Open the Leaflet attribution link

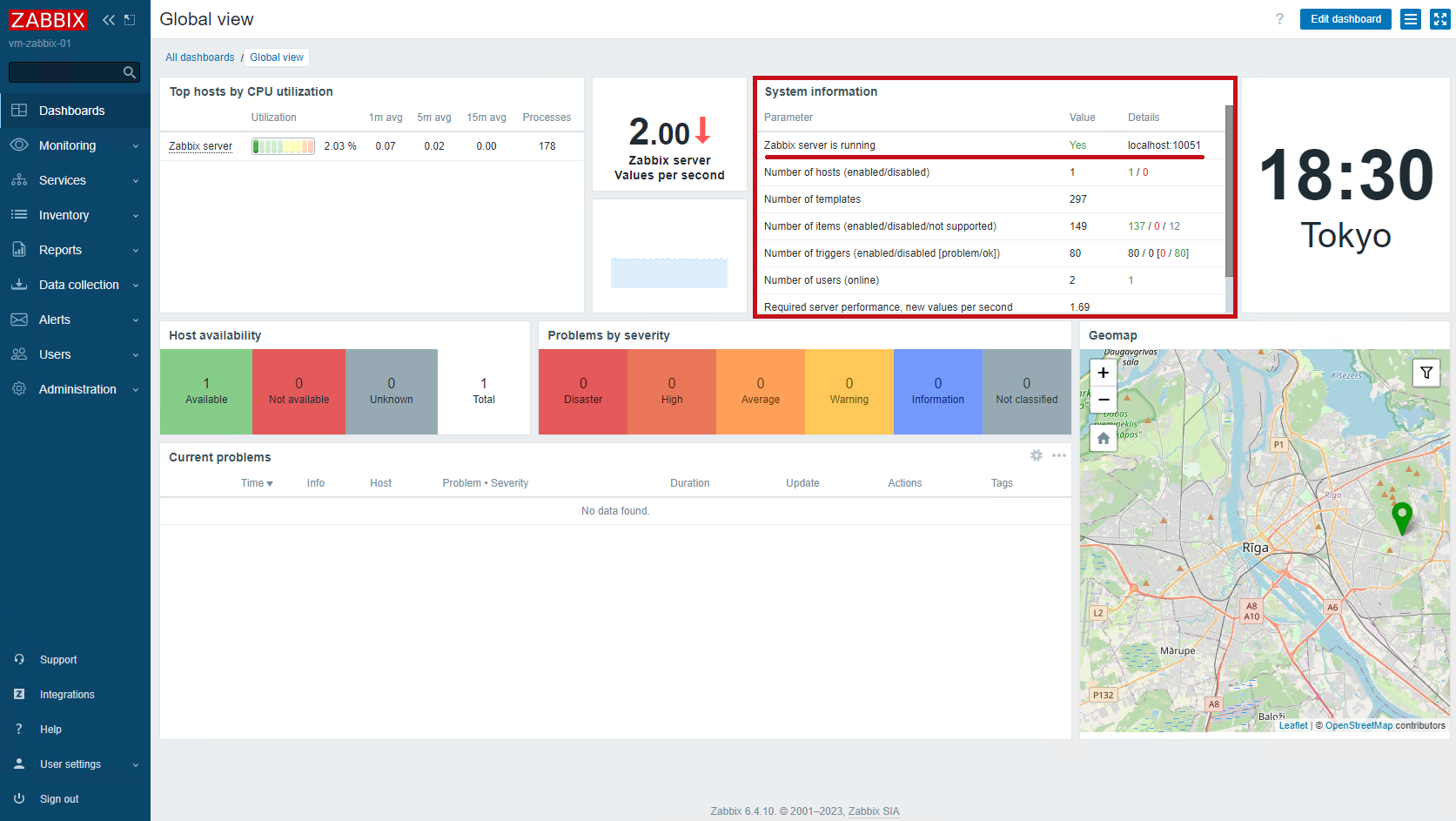click(1293, 725)
